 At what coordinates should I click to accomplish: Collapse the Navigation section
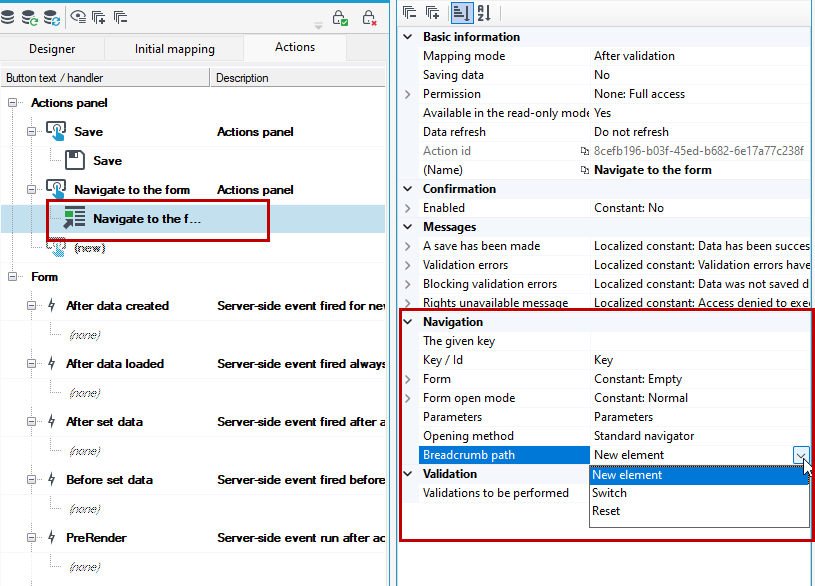point(408,322)
